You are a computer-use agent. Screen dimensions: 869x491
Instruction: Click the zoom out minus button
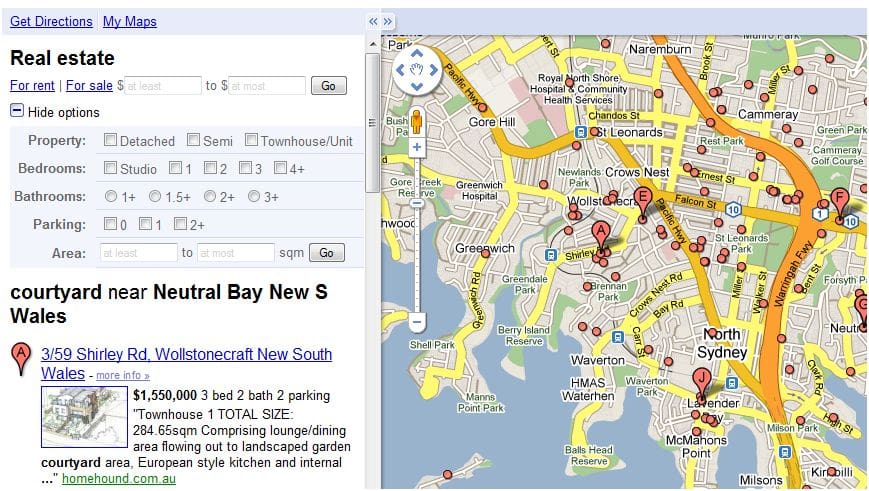[x=417, y=322]
